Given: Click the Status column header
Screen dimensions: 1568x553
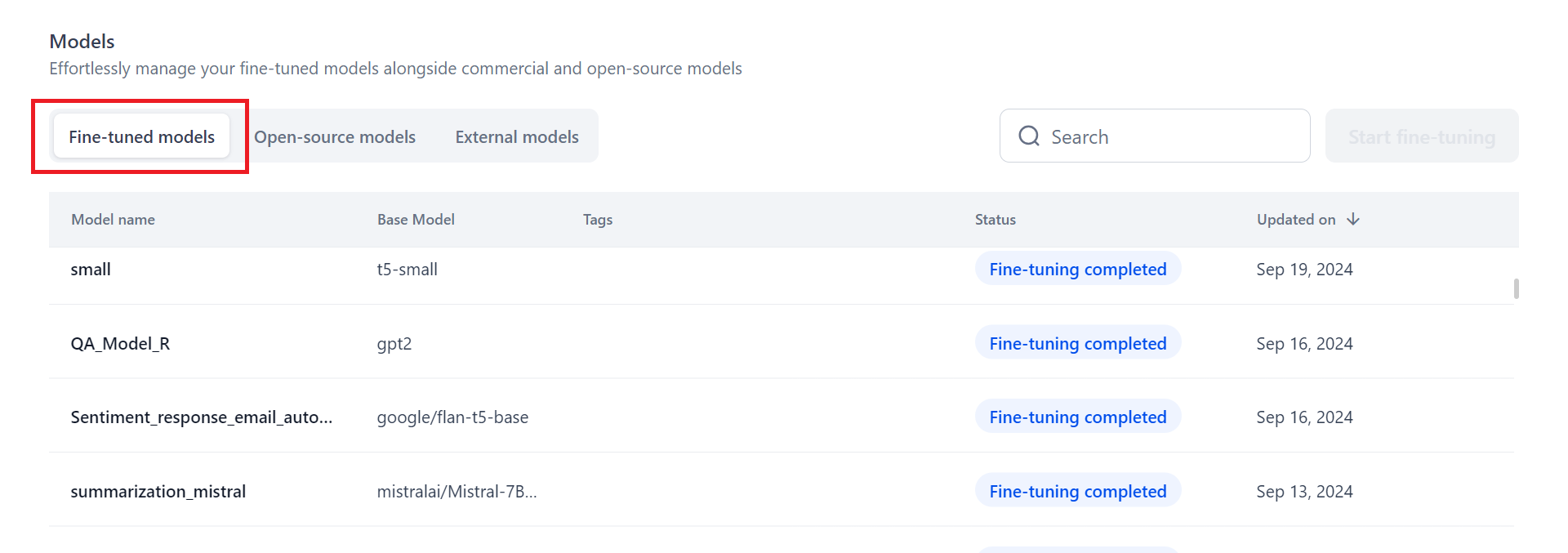Looking at the screenshot, I should coord(995,219).
